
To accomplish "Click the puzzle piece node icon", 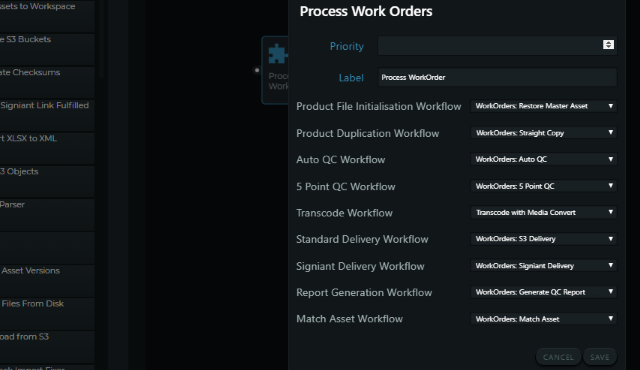I will point(278,54).
